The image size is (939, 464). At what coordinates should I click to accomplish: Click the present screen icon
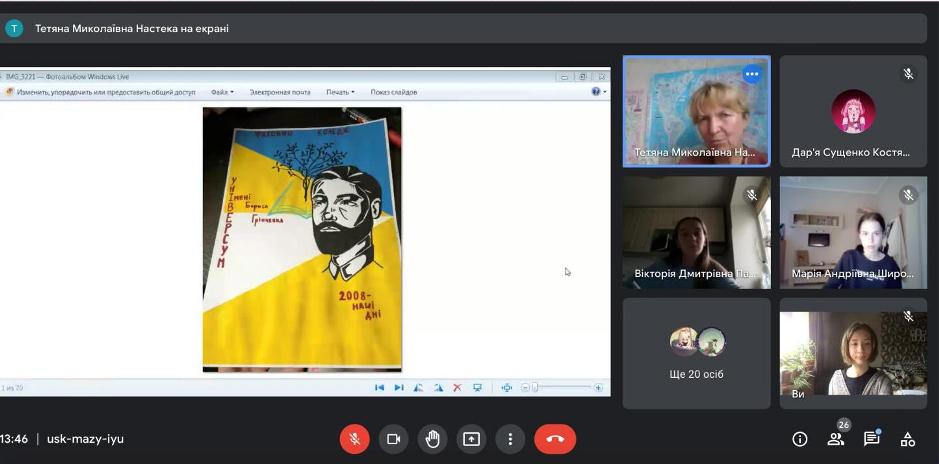(471, 439)
